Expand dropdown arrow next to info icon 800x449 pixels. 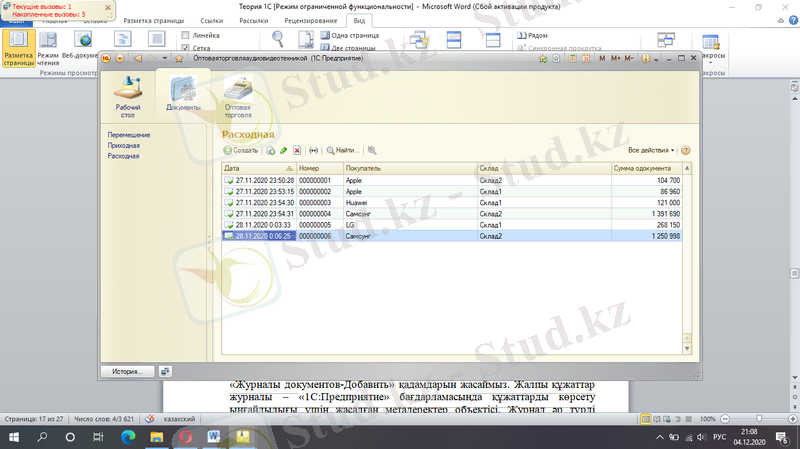656,59
